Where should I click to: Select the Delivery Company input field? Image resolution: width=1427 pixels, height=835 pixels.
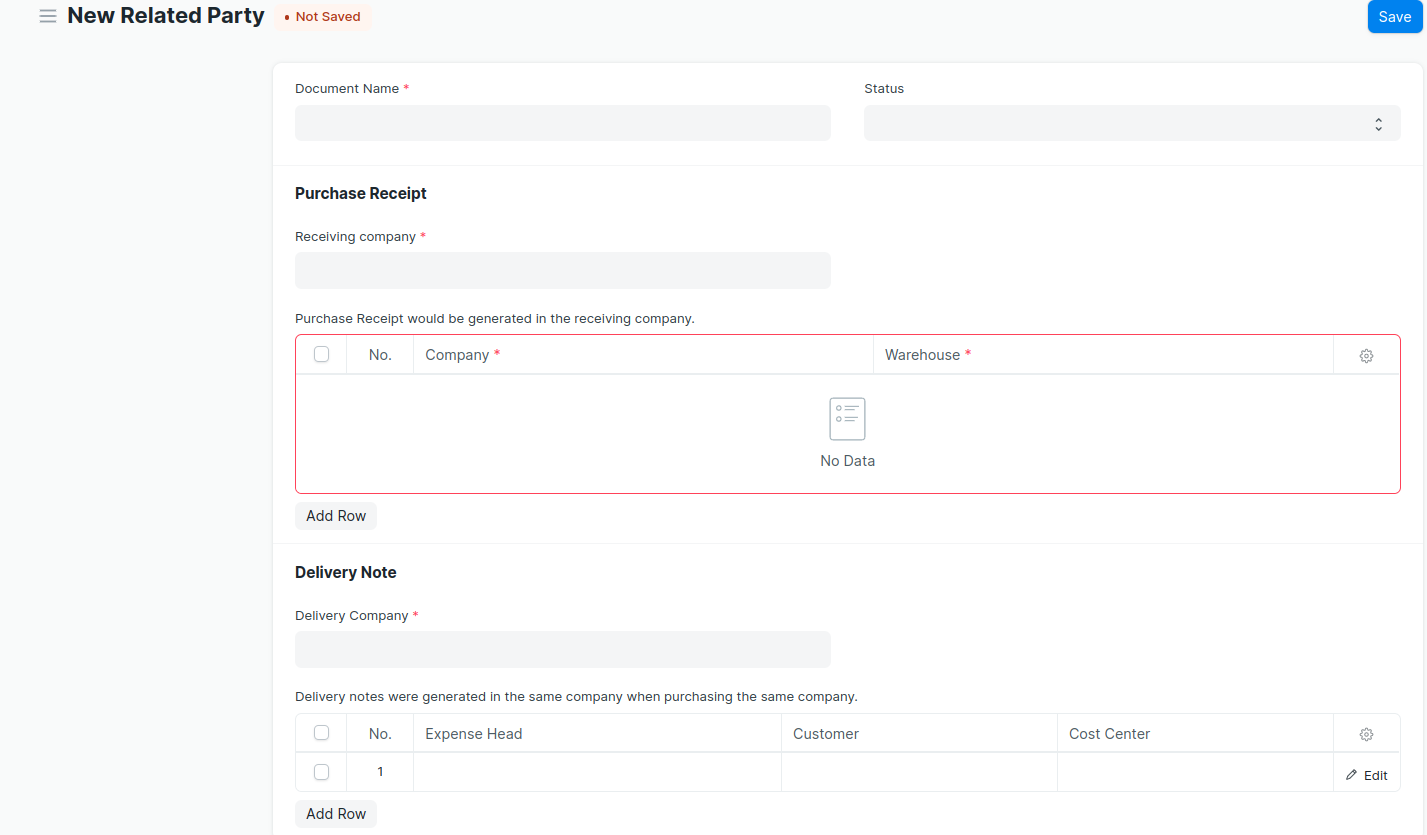click(x=562, y=649)
